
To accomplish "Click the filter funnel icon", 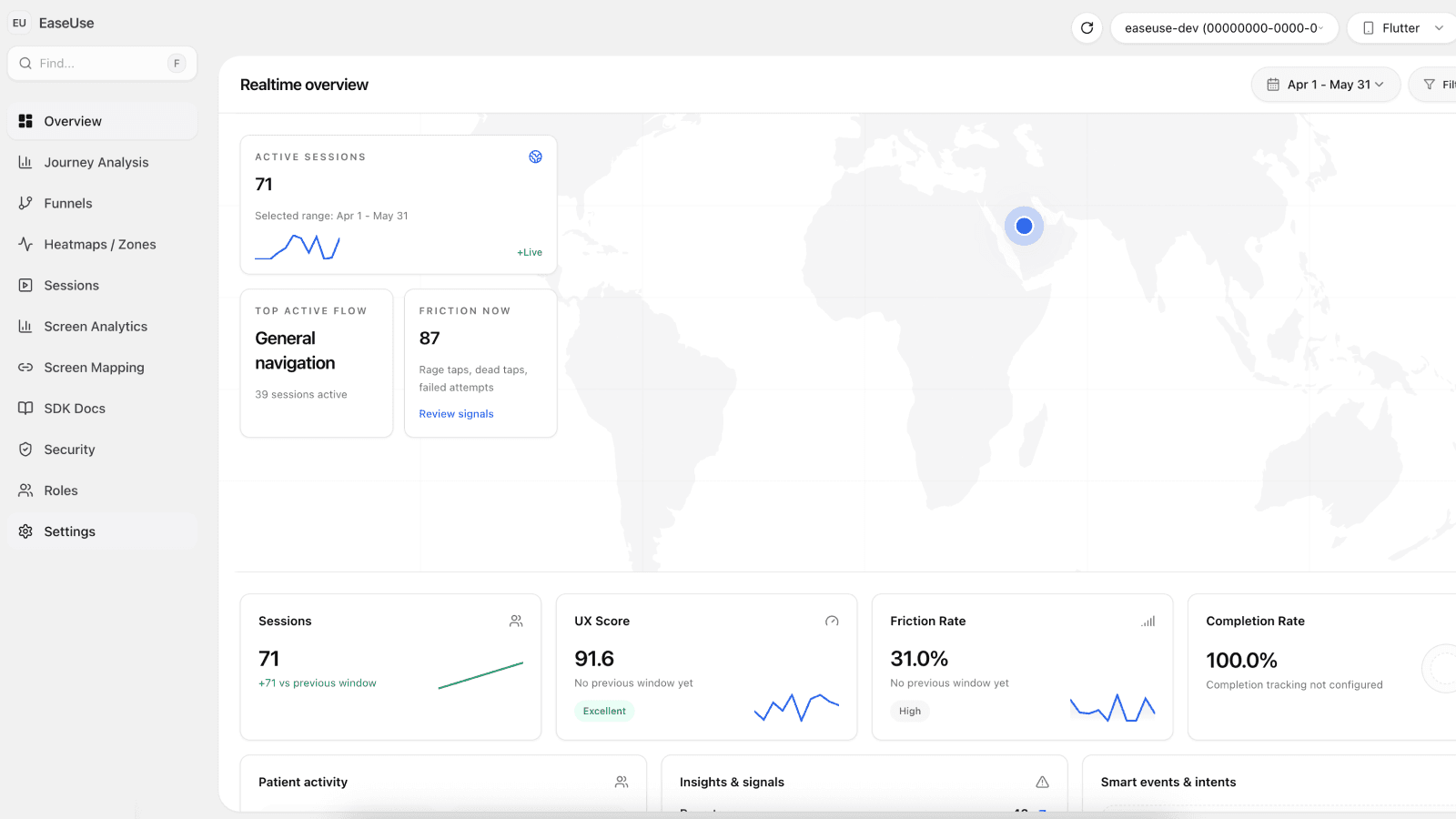I will pos(1429,85).
